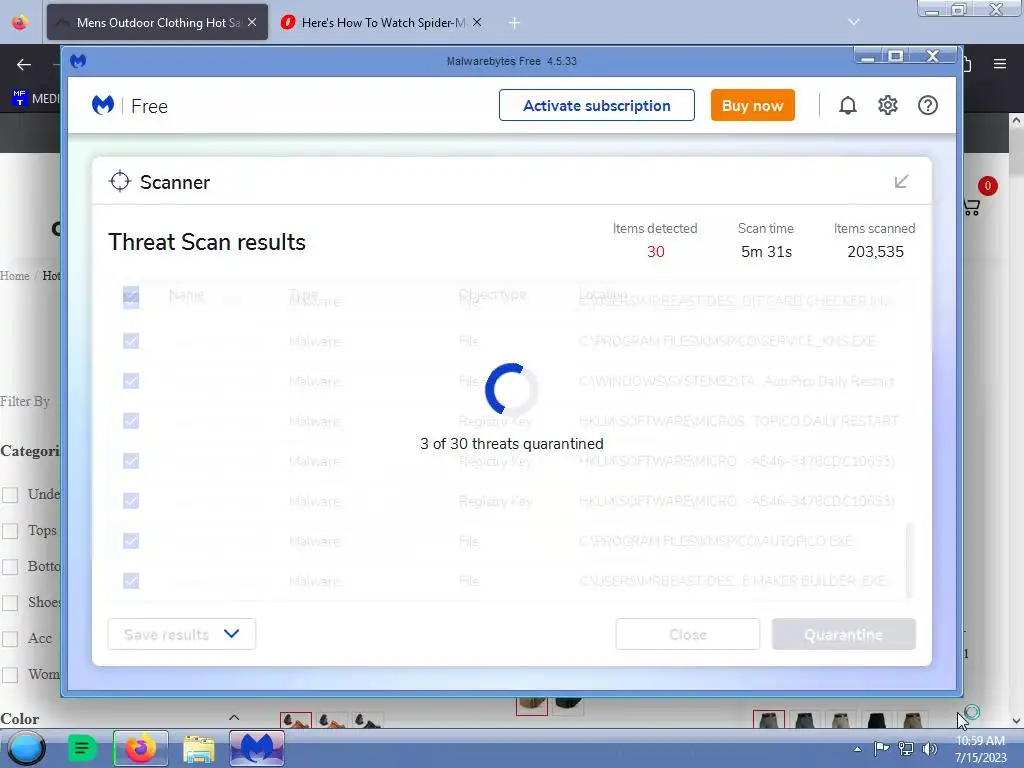The width and height of the screenshot is (1024, 768).
Task: Open the Action Center flag tray icon
Action: tap(882, 749)
